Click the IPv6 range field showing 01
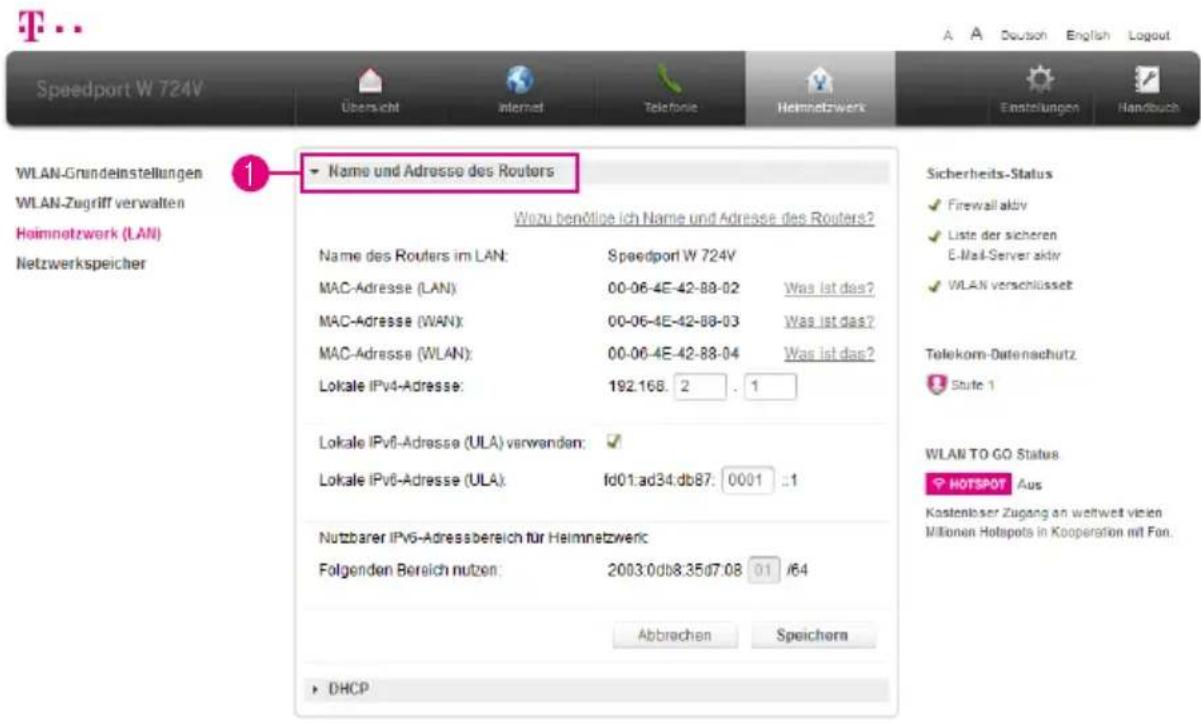The image size is (1201, 723). (764, 570)
